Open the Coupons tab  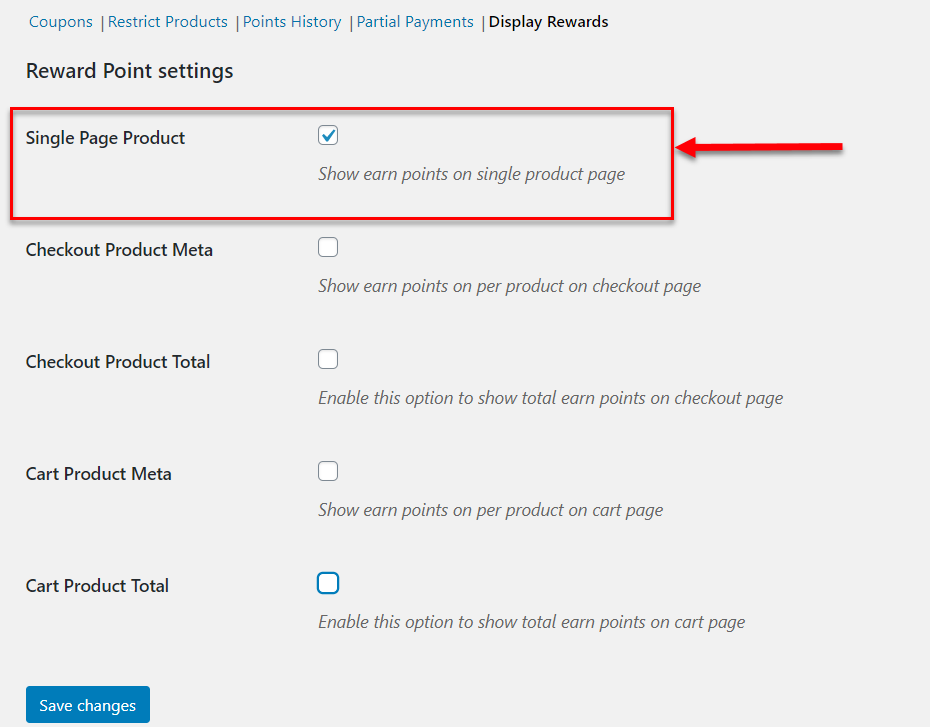[60, 22]
